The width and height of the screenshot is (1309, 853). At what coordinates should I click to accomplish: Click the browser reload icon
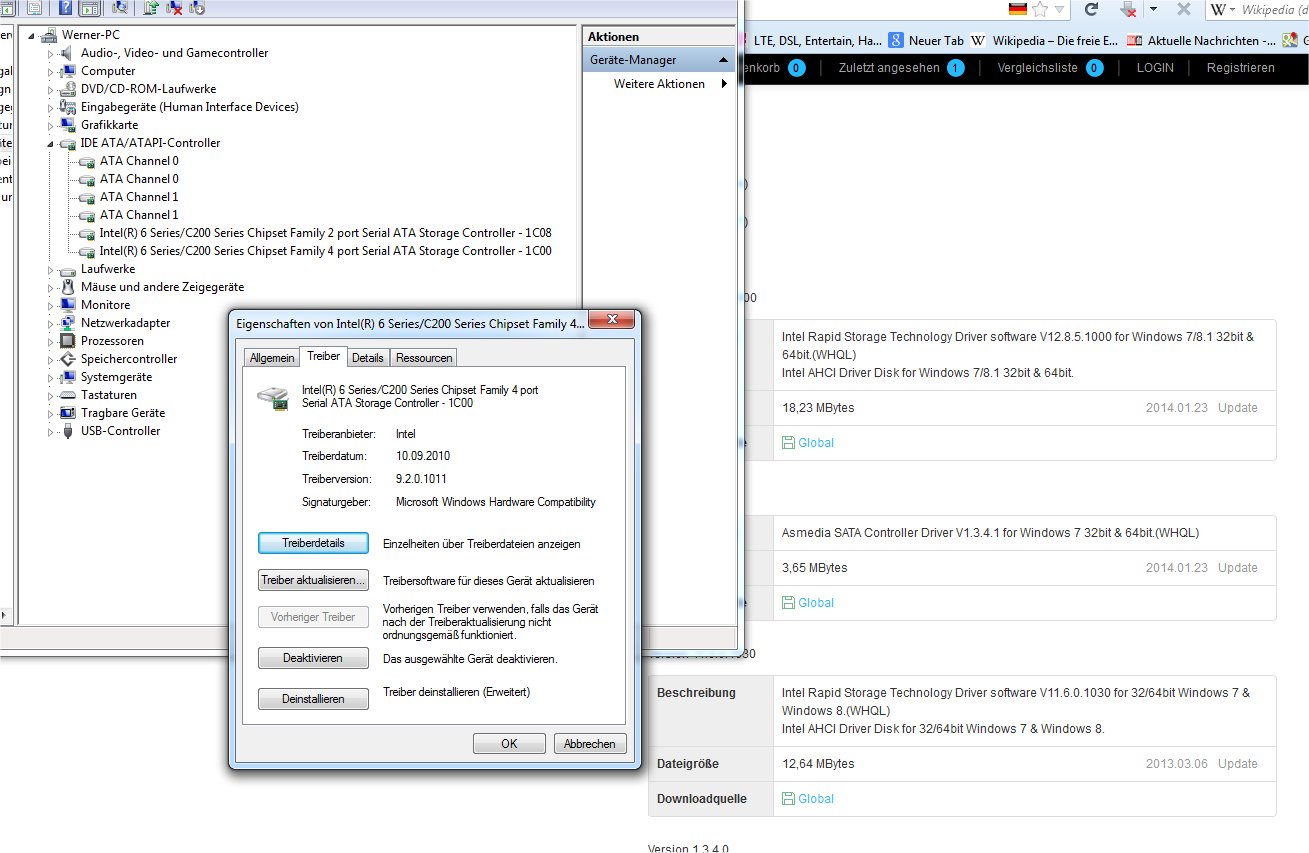[1092, 9]
